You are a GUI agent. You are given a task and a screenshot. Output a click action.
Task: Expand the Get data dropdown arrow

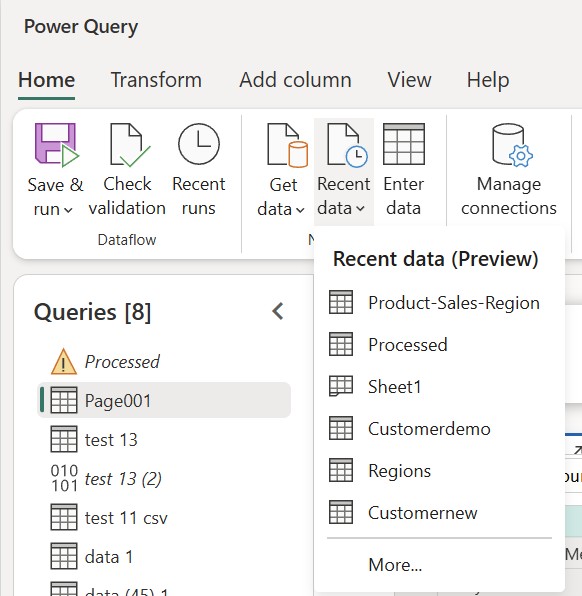click(x=300, y=210)
